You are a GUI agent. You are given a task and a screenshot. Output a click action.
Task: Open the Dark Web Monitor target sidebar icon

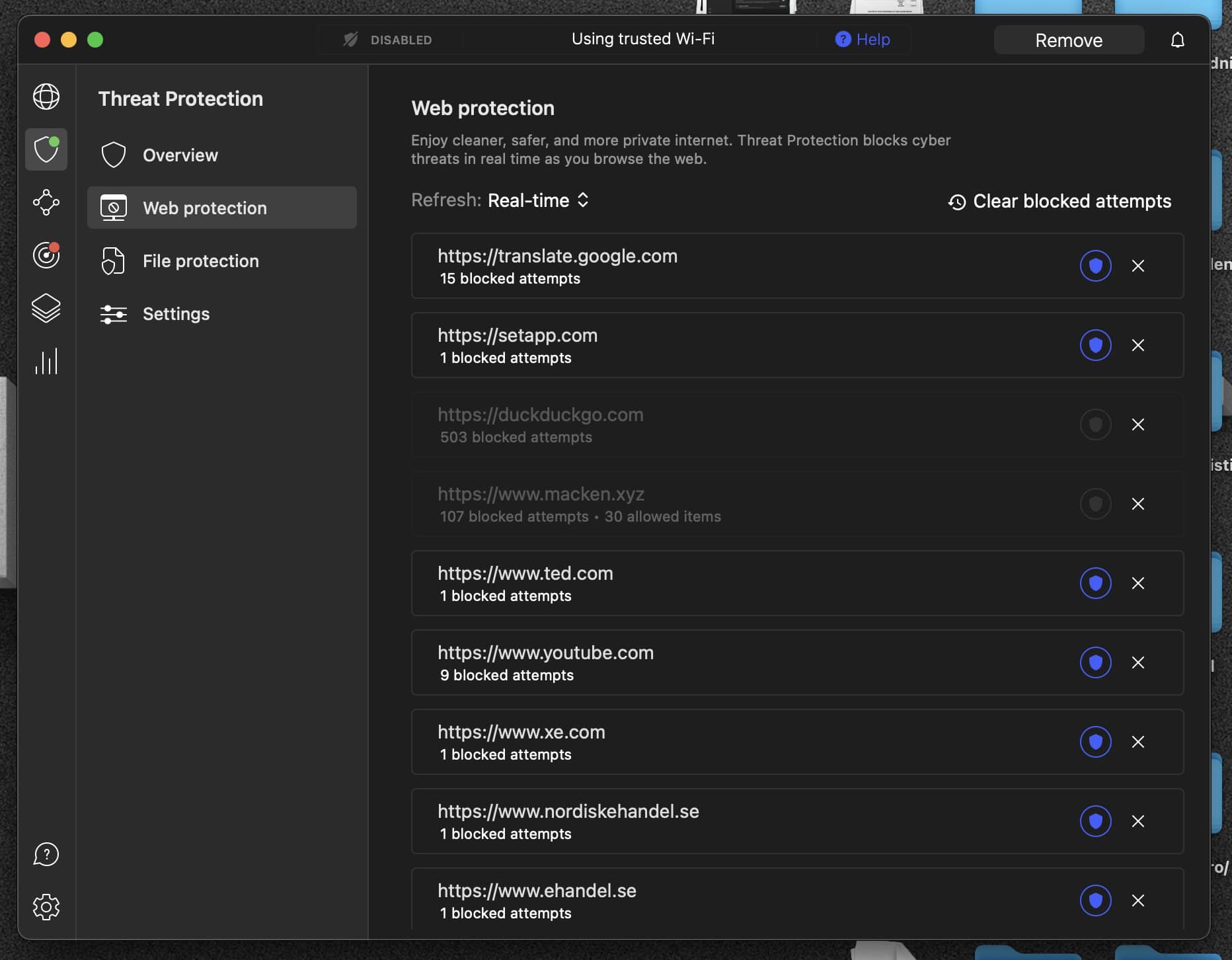[46, 255]
